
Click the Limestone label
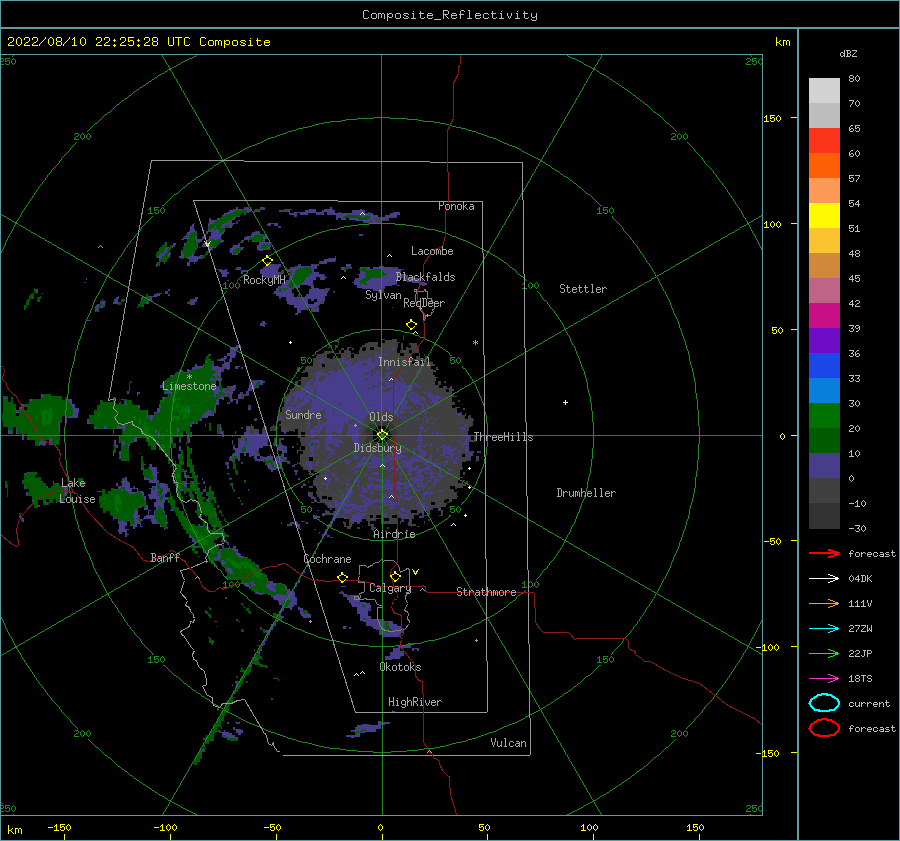click(x=189, y=386)
